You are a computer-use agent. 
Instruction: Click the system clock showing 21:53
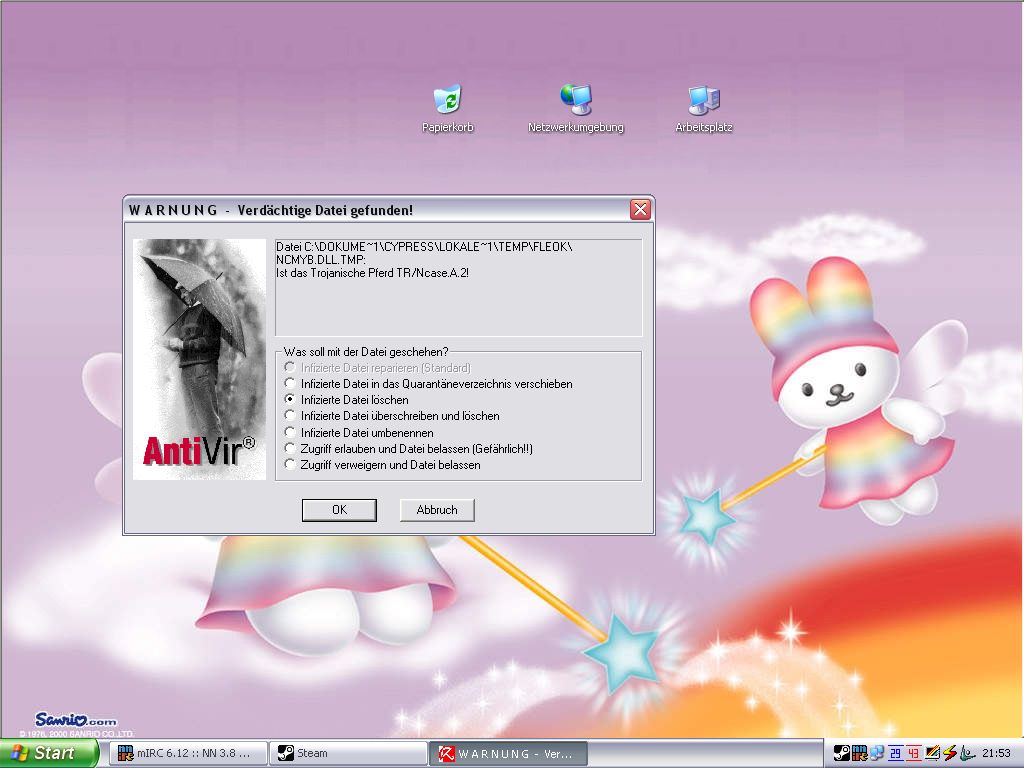(996, 754)
